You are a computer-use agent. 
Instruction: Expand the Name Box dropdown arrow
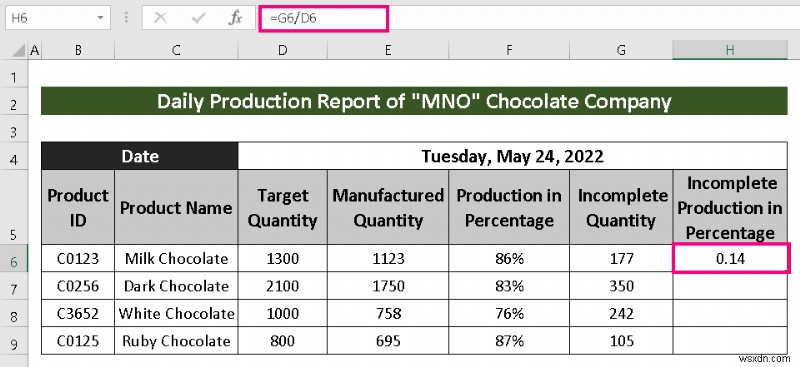point(101,18)
